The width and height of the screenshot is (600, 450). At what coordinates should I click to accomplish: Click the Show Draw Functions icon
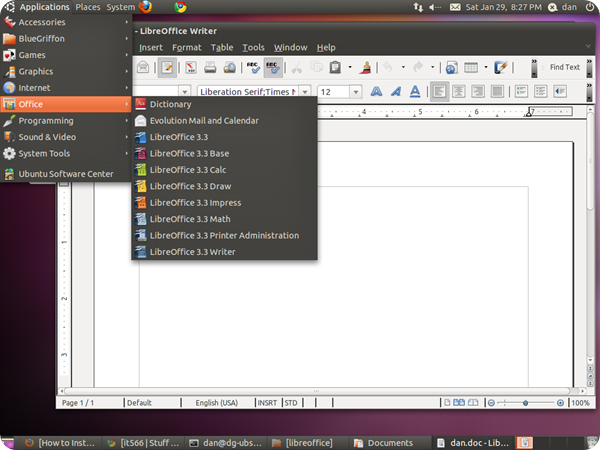click(x=501, y=67)
